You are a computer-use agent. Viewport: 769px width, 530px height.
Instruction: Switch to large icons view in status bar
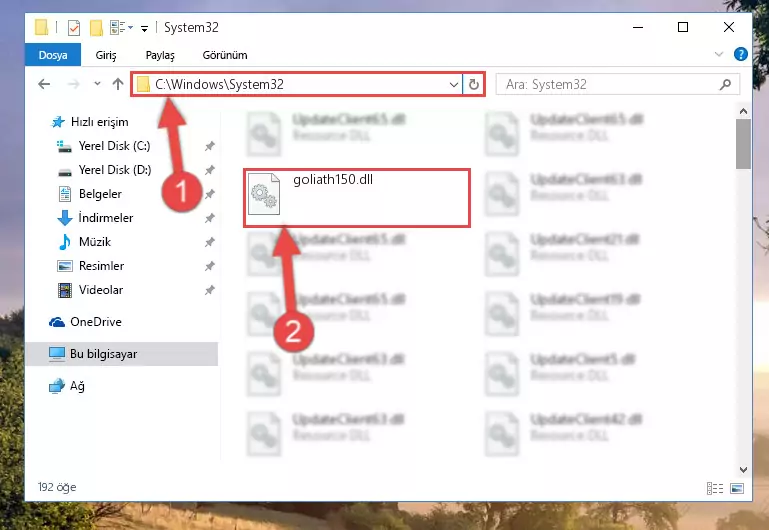pos(737,488)
